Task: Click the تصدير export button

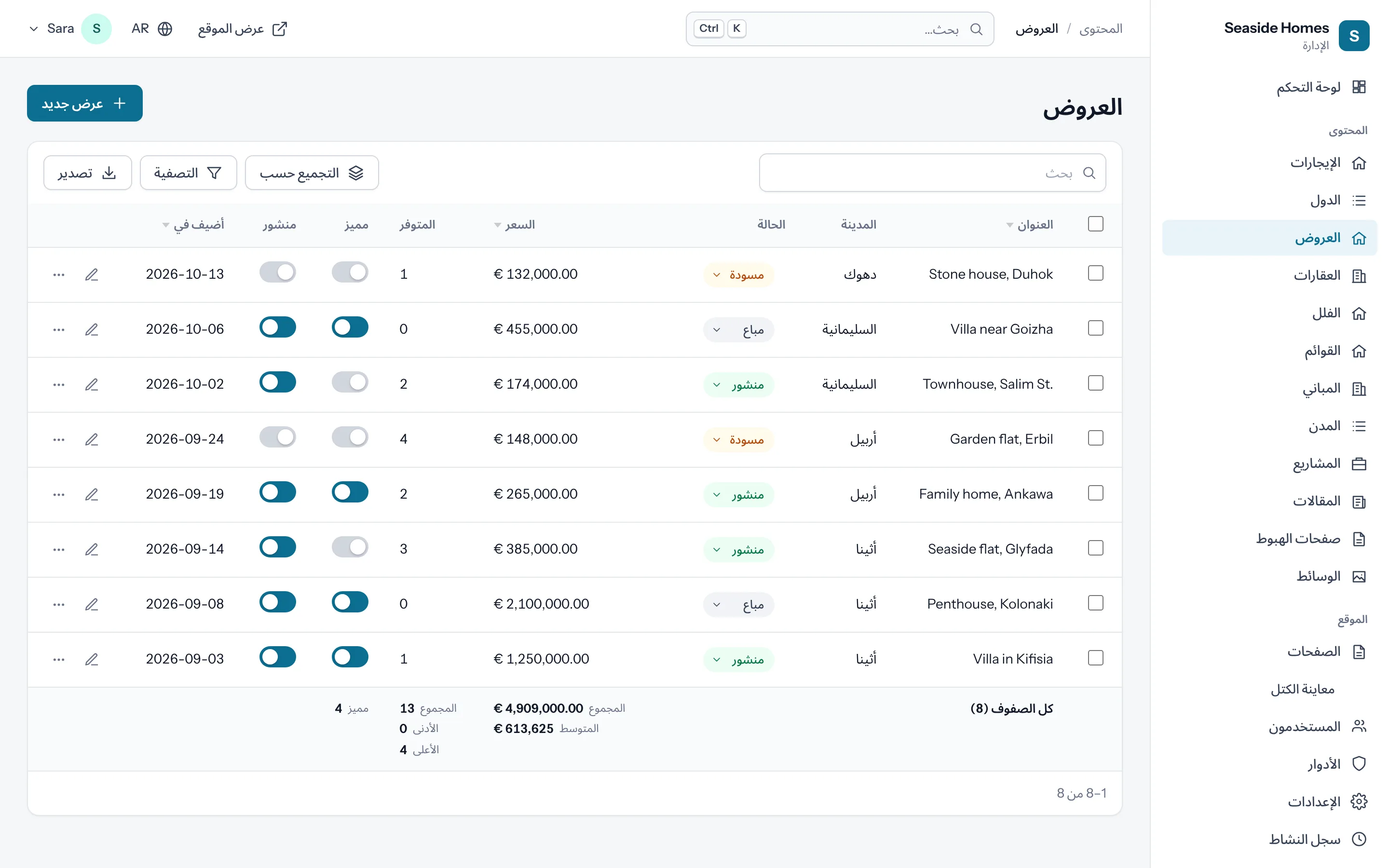Action: [87, 173]
